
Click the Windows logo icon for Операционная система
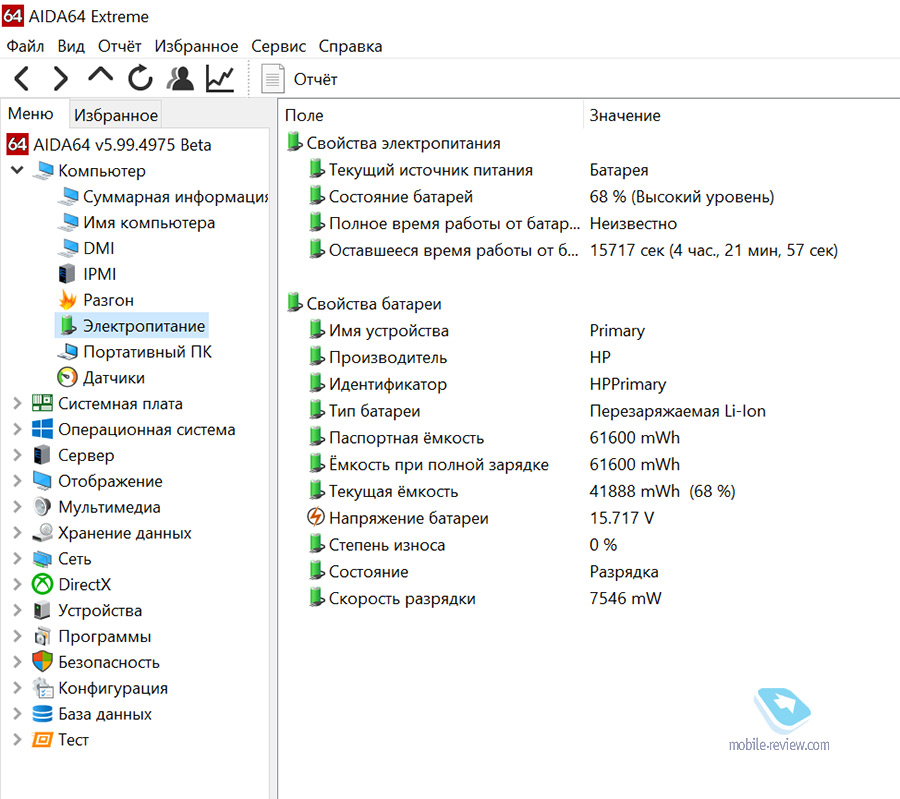pos(42,429)
